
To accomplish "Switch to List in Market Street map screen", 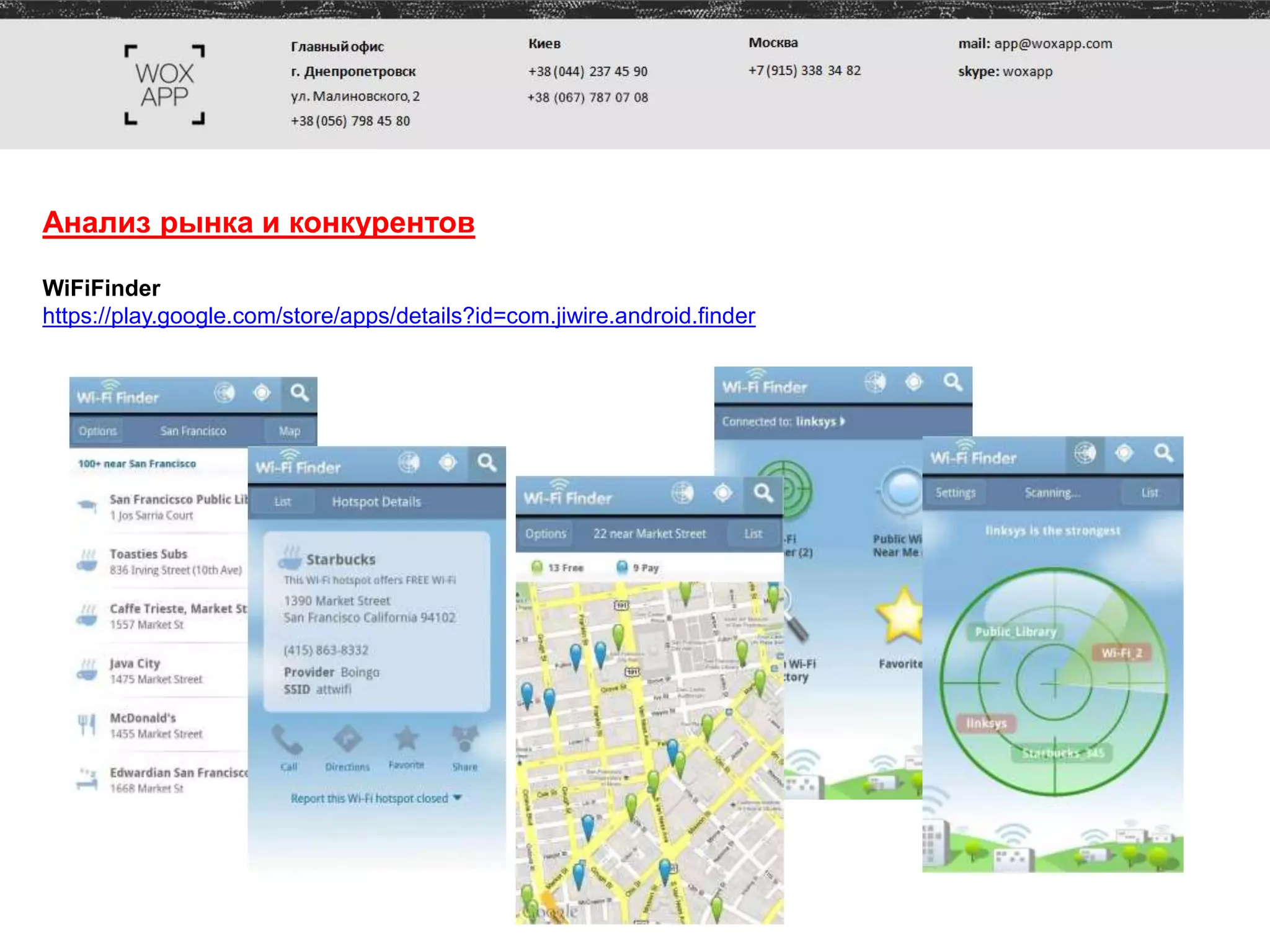I will tap(753, 534).
